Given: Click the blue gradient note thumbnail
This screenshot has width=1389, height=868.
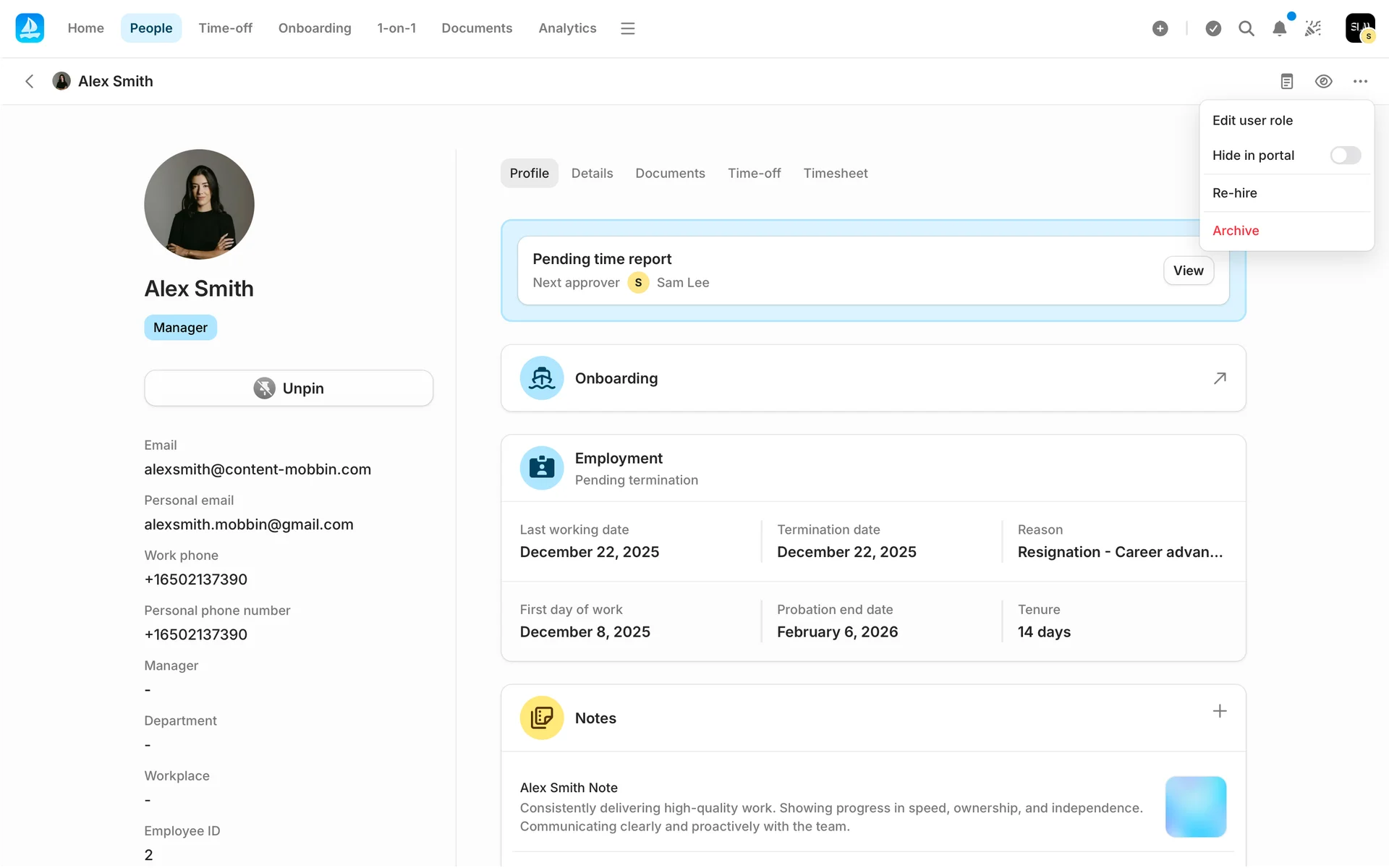Looking at the screenshot, I should (1195, 807).
